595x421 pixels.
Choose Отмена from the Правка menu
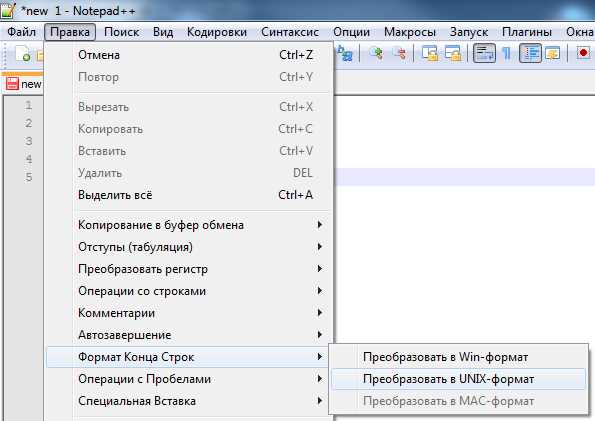pos(189,55)
